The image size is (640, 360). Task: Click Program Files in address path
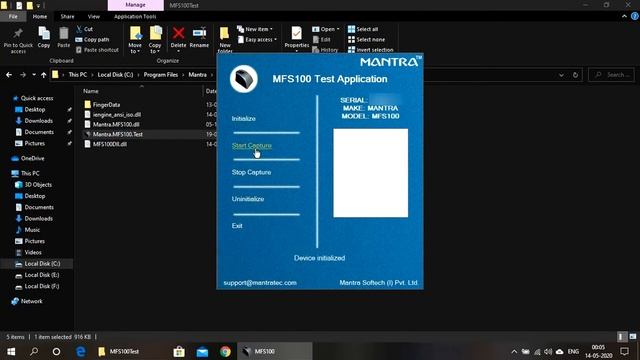(x=160, y=75)
